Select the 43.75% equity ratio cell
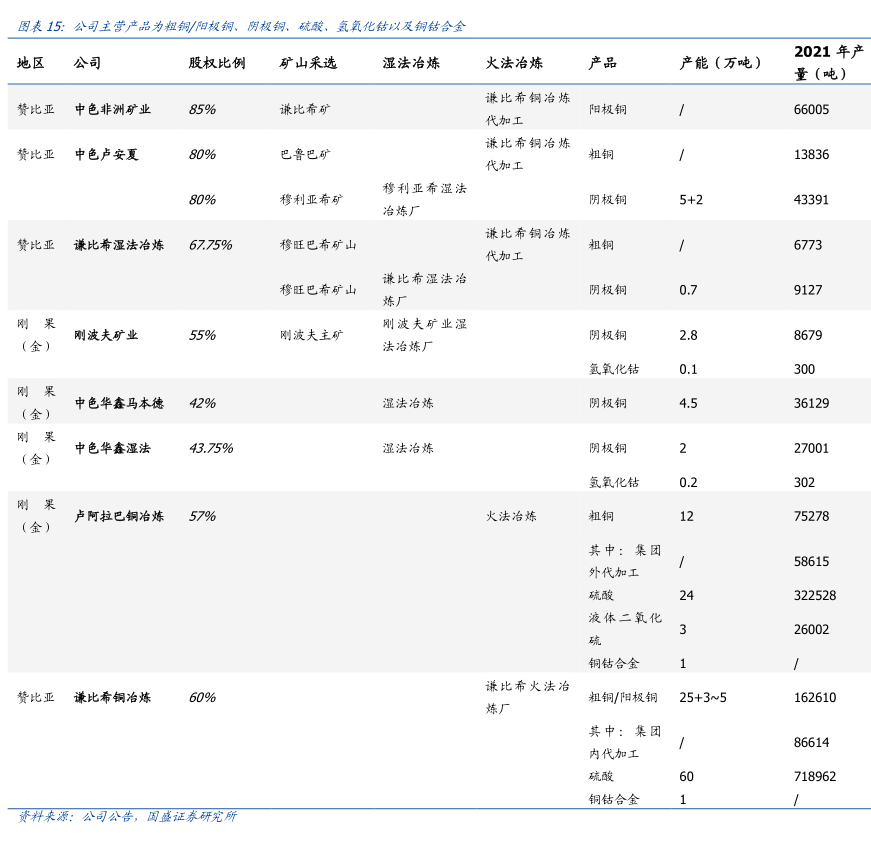This screenshot has height=843, width=871. click(x=210, y=448)
